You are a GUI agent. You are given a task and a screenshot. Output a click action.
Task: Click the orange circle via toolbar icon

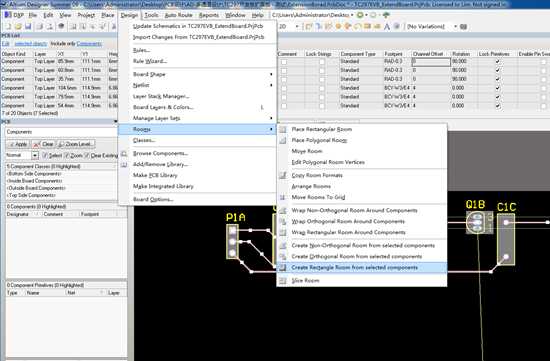(338, 26)
